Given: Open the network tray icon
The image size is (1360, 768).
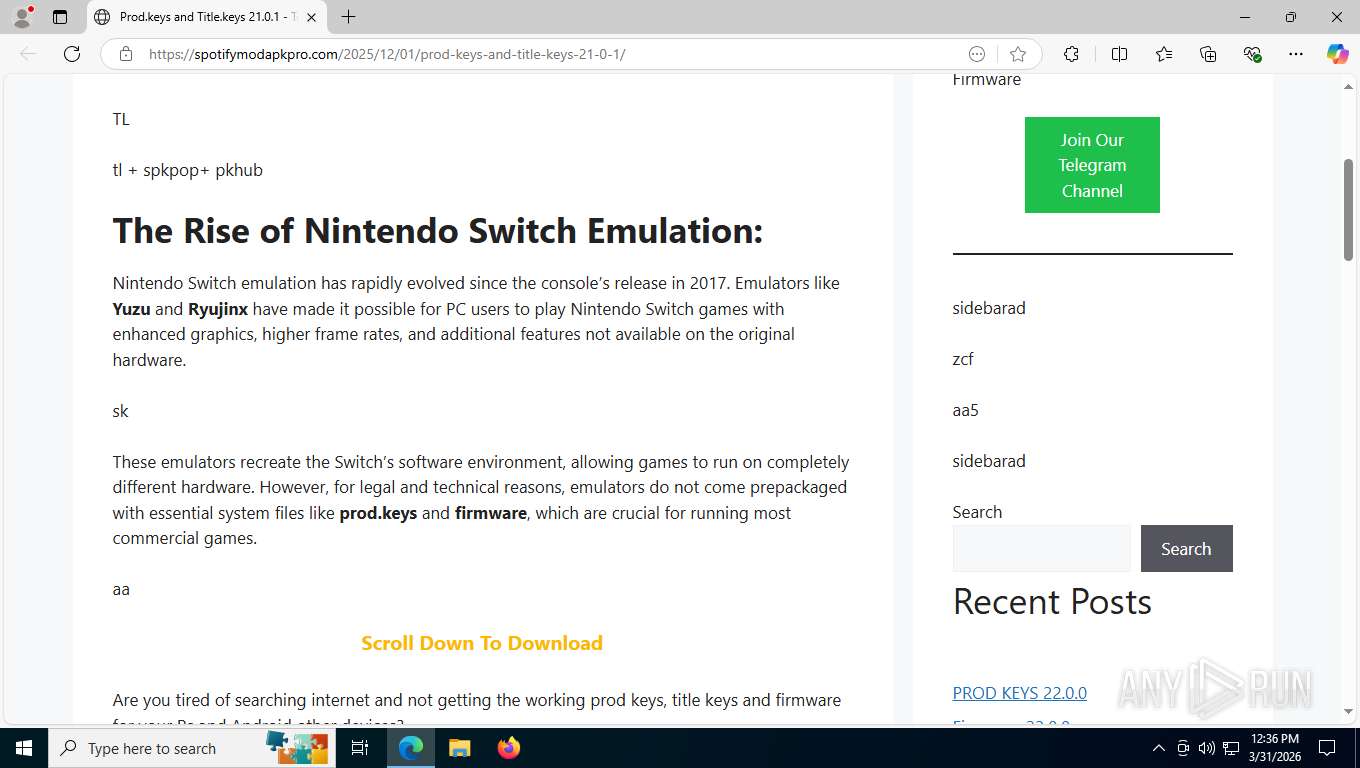Looking at the screenshot, I should click(1231, 748).
